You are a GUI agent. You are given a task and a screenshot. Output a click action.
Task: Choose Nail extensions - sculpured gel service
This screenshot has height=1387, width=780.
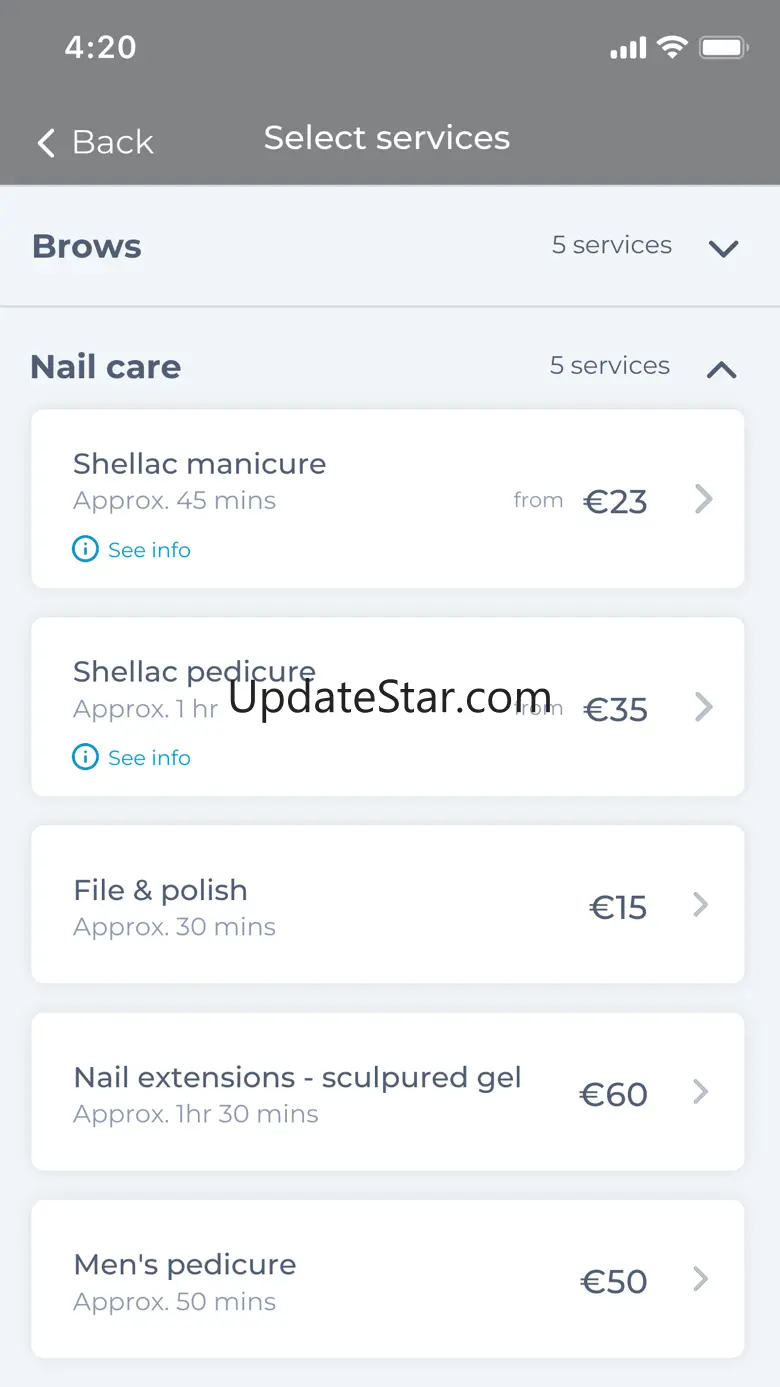(297, 1077)
